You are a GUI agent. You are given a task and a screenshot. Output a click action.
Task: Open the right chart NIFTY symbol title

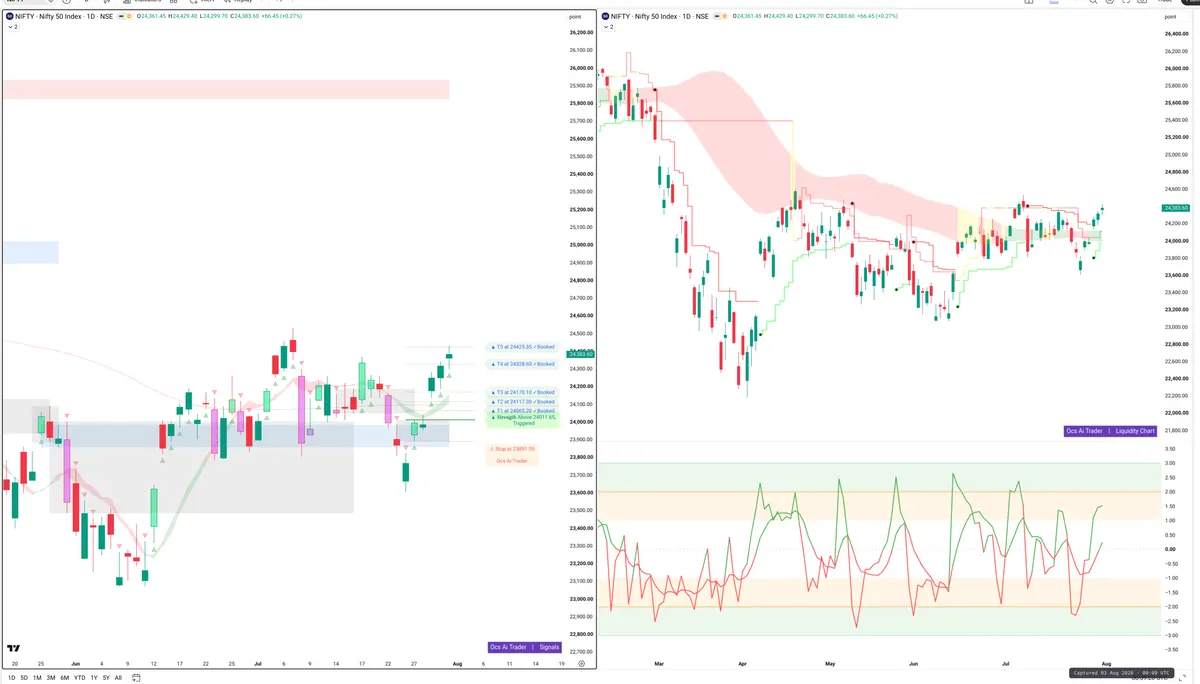click(x=662, y=17)
